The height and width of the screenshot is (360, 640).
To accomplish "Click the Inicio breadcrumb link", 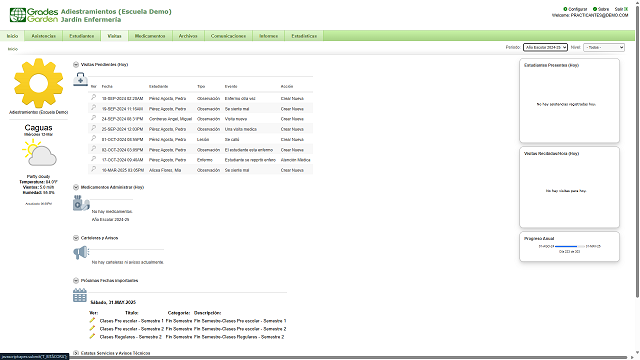I will point(13,49).
